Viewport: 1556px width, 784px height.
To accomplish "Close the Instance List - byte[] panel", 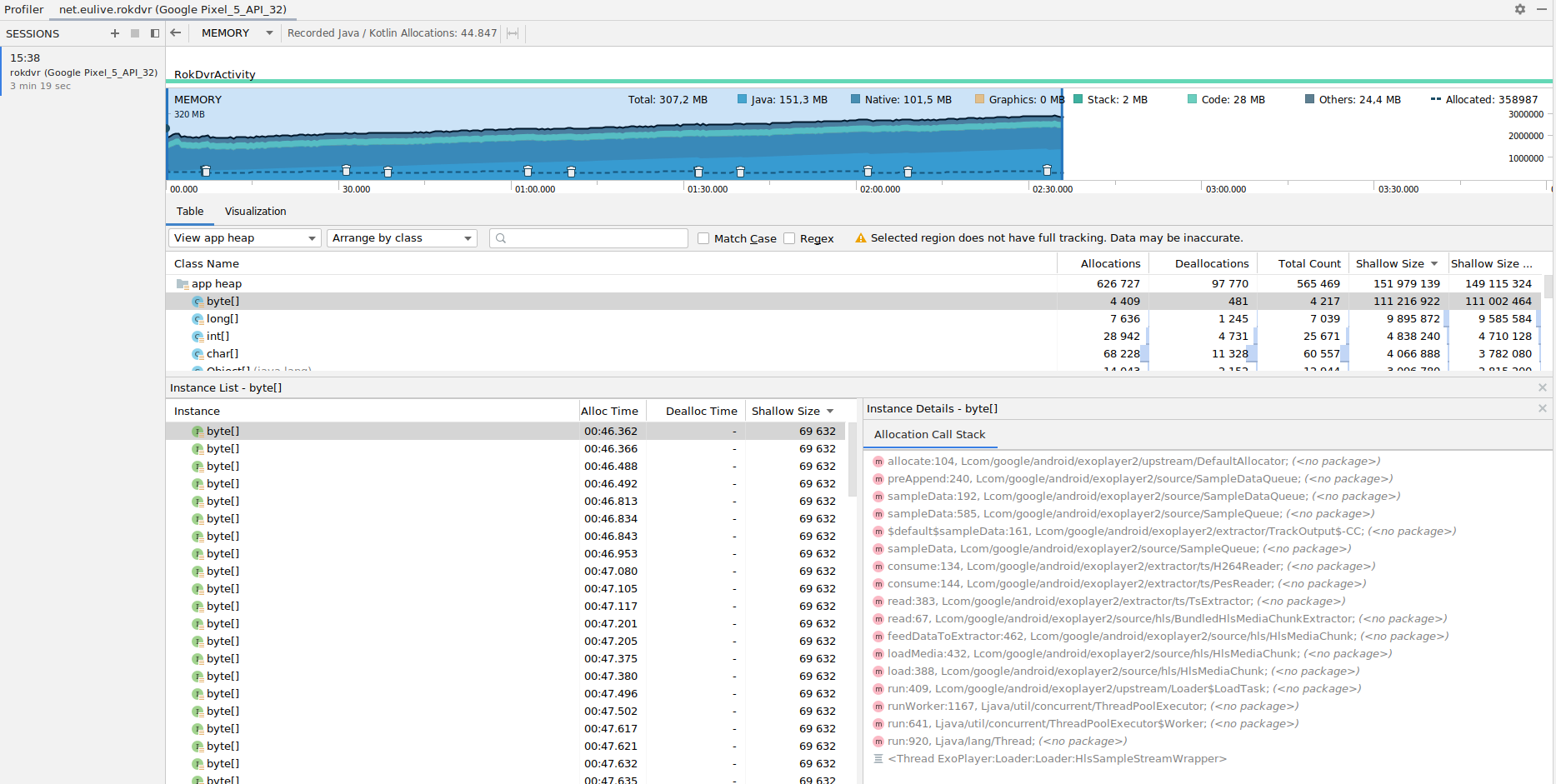I will tap(1543, 387).
